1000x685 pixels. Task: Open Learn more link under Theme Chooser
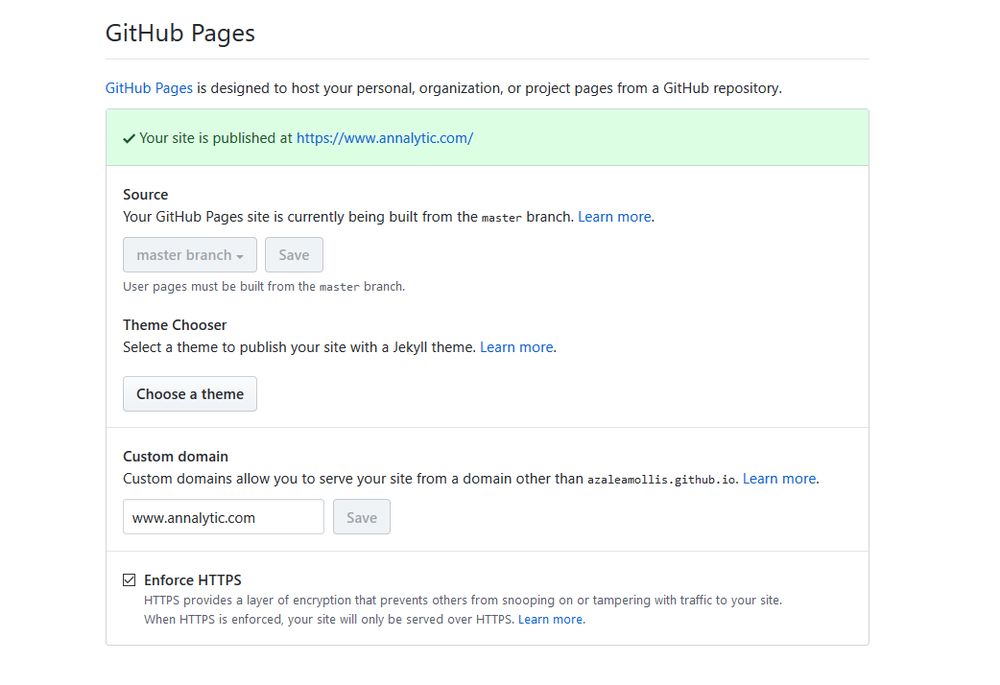[517, 347]
